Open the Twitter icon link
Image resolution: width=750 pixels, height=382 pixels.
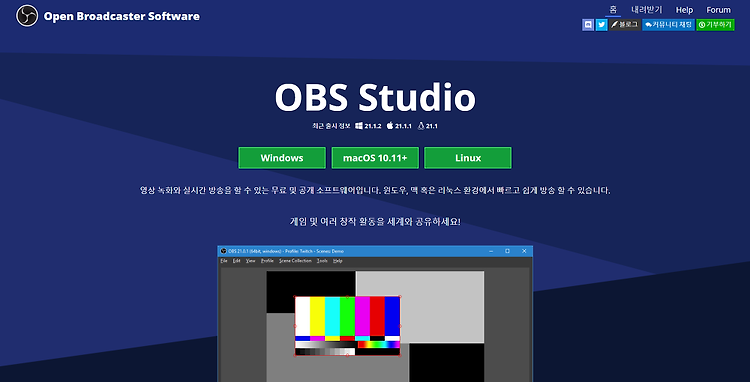[x=601, y=25]
